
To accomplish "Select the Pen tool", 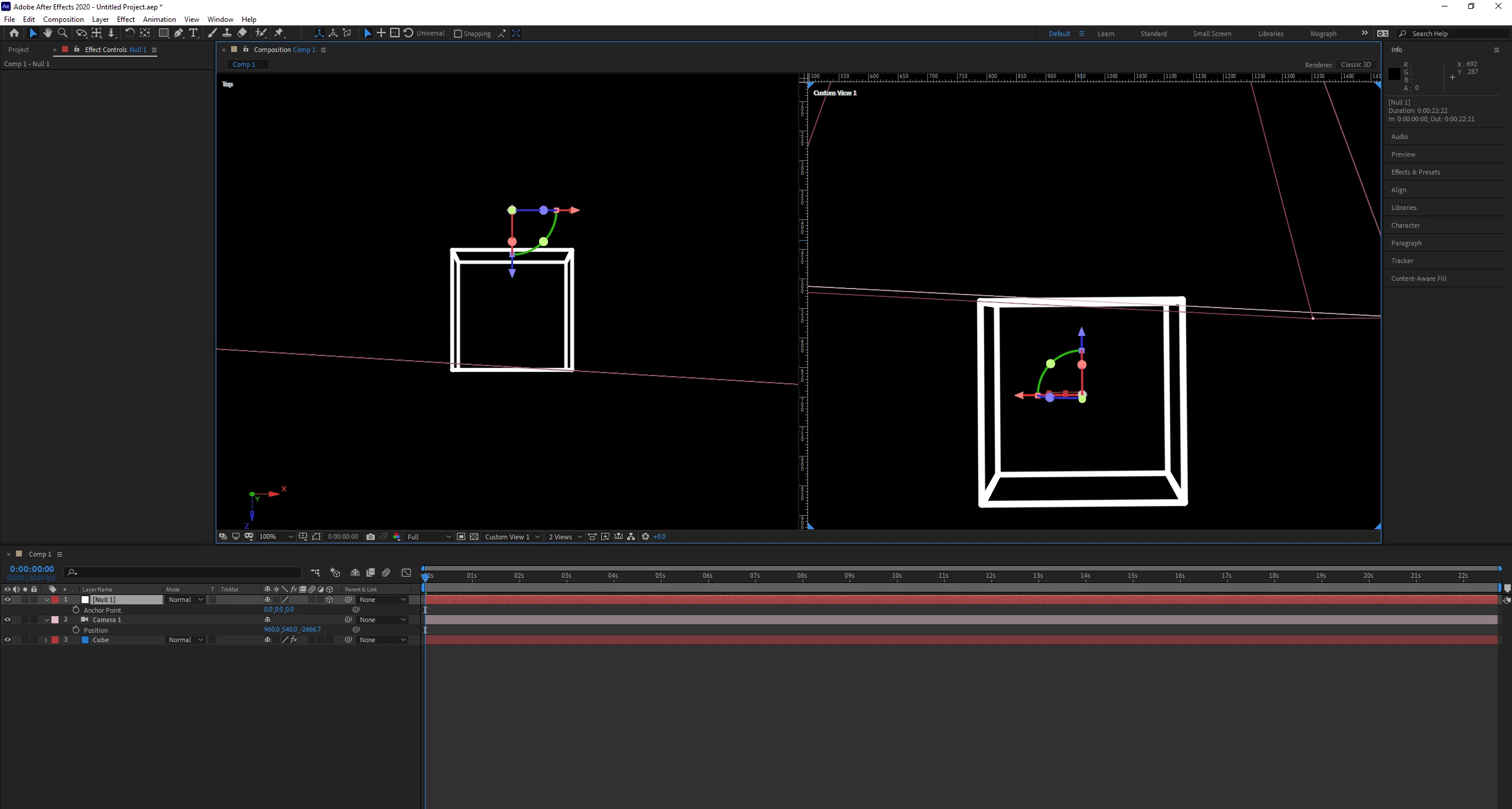I will 178,33.
